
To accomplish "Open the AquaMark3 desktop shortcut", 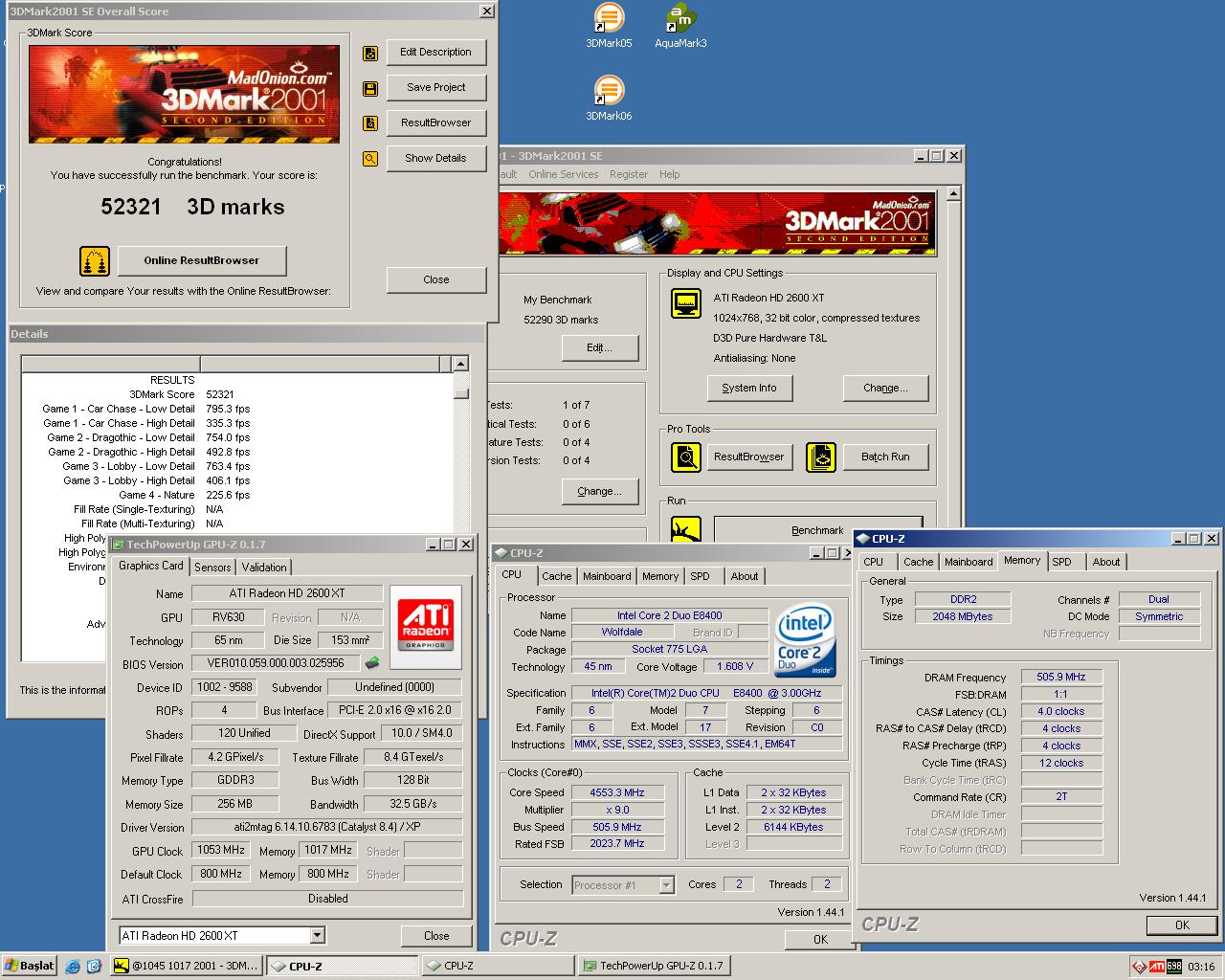I will pyautogui.click(x=680, y=26).
